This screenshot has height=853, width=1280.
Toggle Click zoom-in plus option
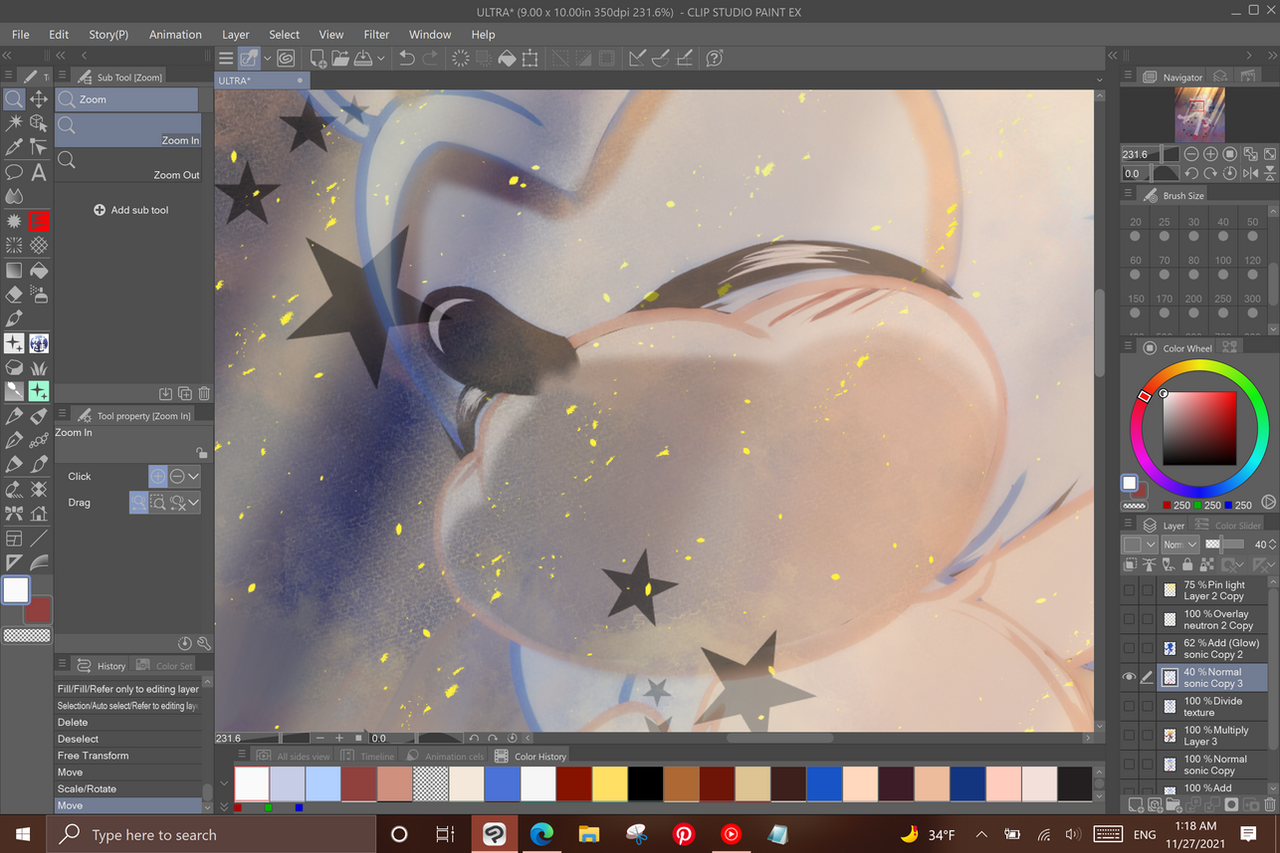click(158, 477)
